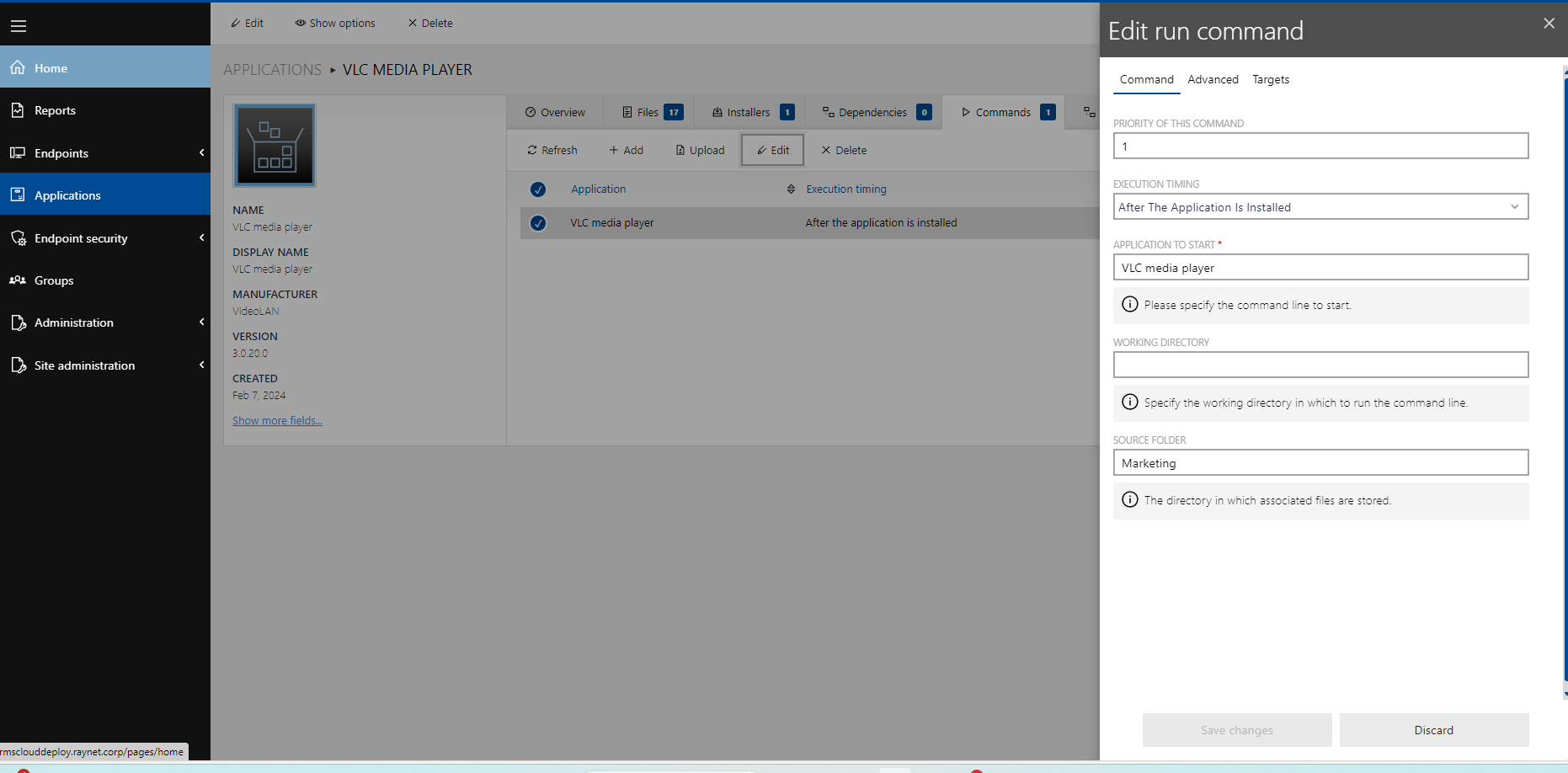Open the Reports section
Viewport: 1568px width, 773px height.
point(54,110)
